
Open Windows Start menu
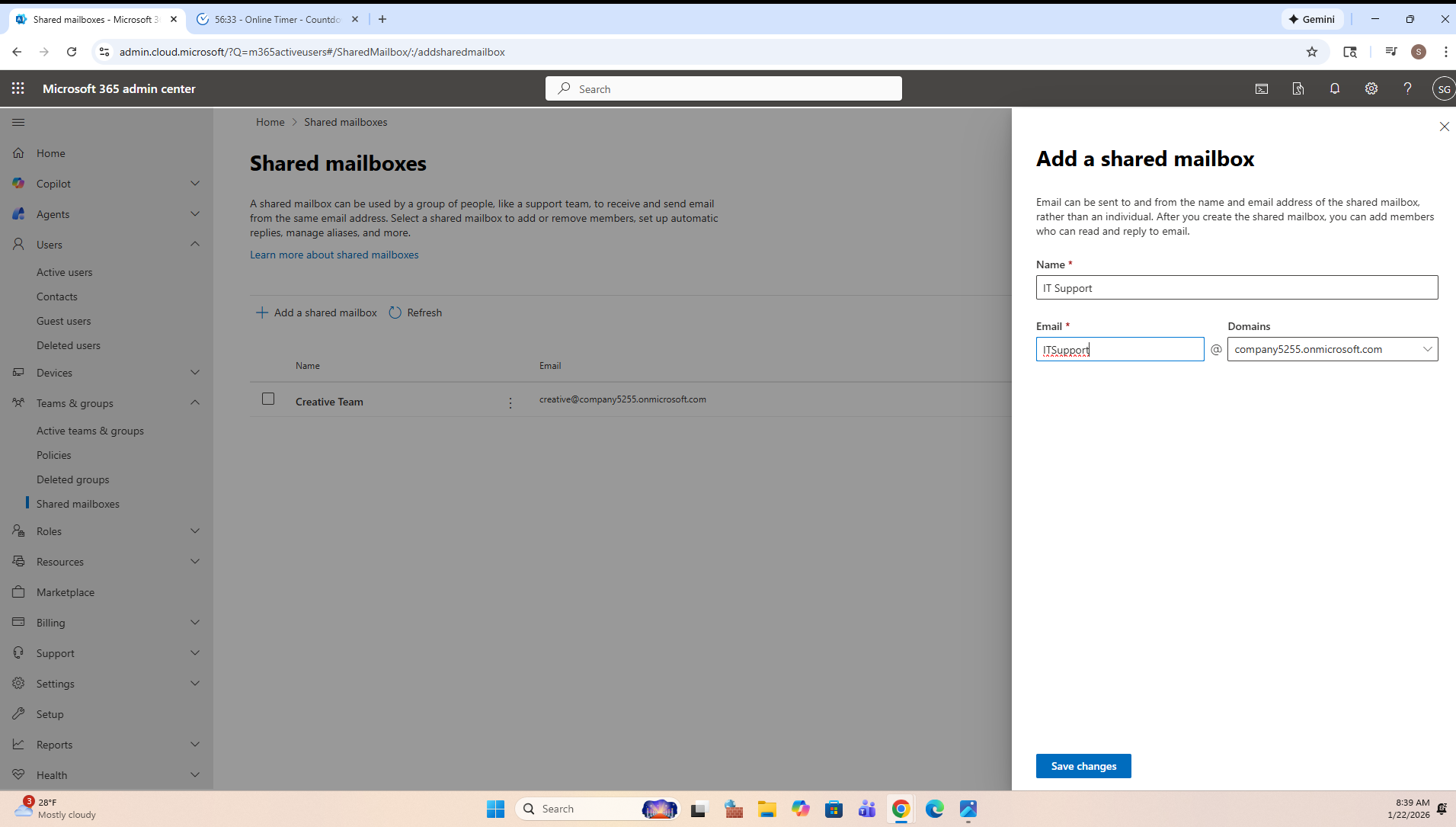(495, 809)
